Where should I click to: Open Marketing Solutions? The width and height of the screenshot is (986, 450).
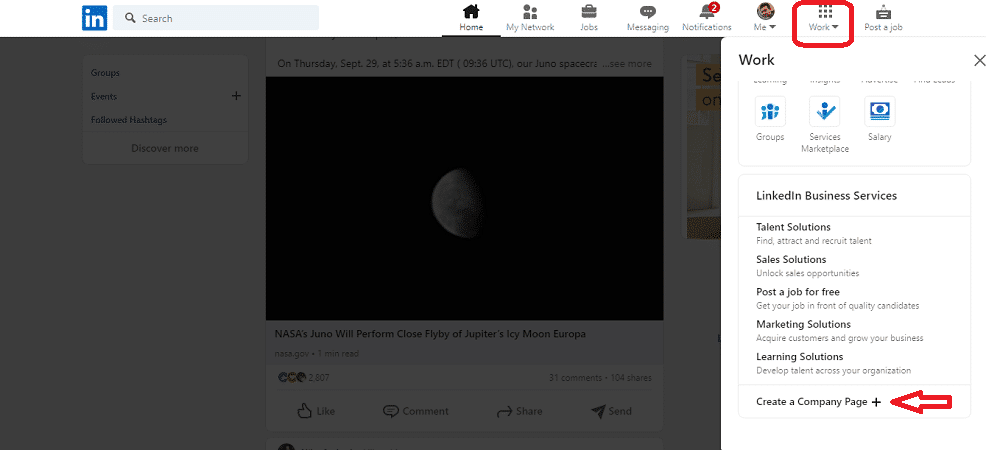click(x=803, y=324)
